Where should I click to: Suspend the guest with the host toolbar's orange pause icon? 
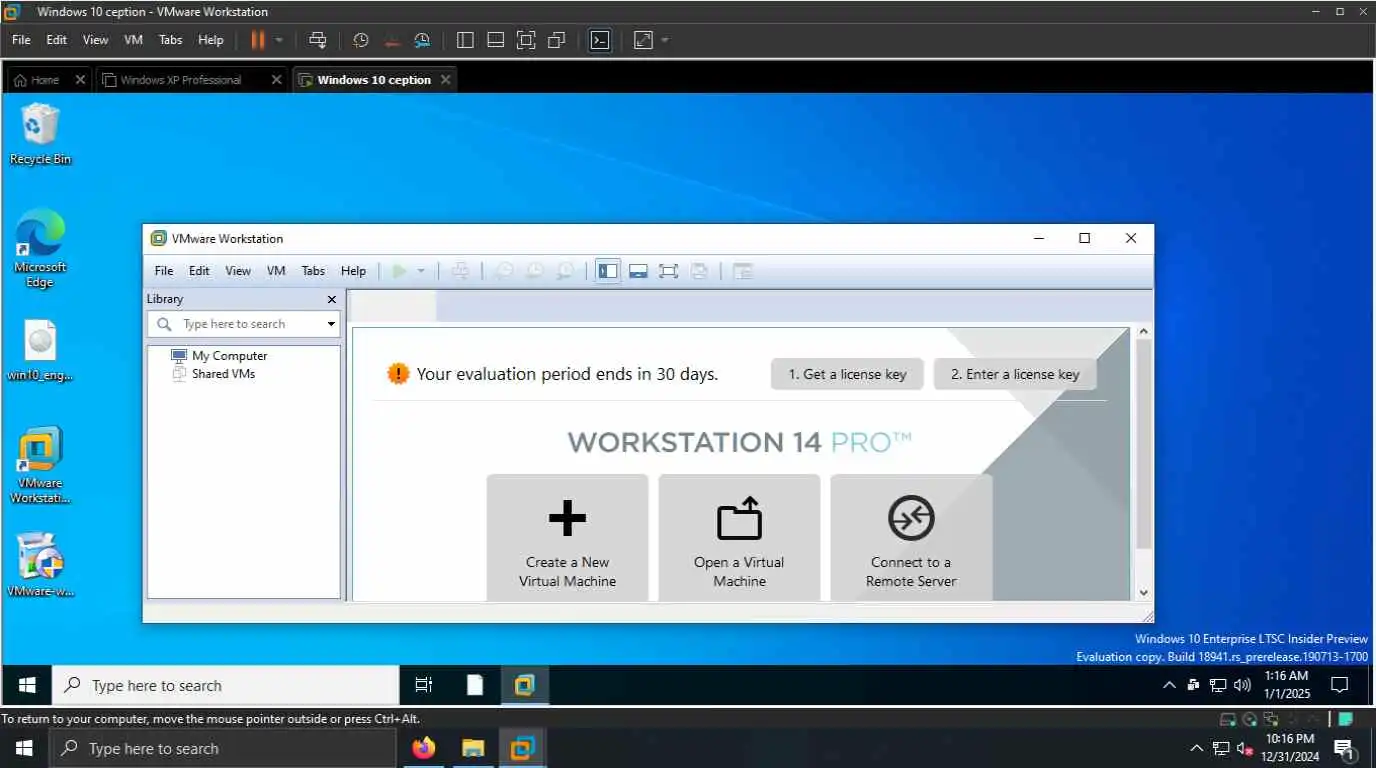pos(258,40)
